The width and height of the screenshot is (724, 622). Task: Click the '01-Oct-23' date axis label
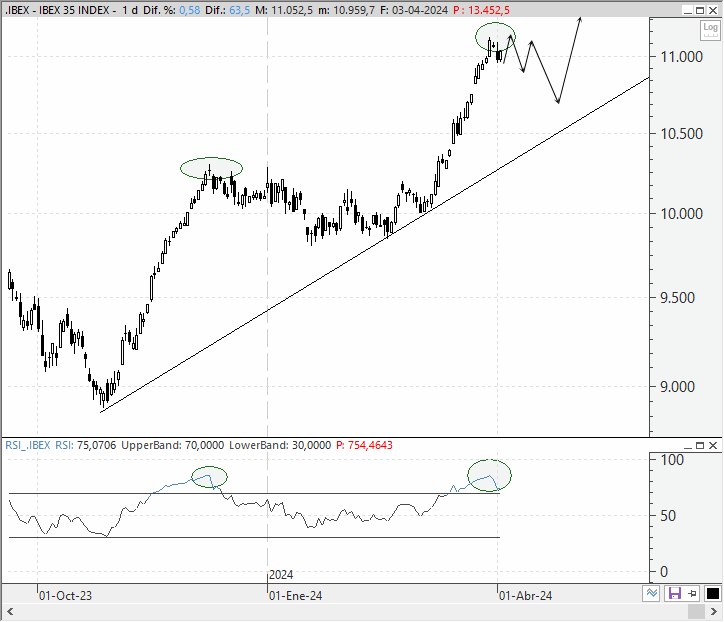coord(65,596)
